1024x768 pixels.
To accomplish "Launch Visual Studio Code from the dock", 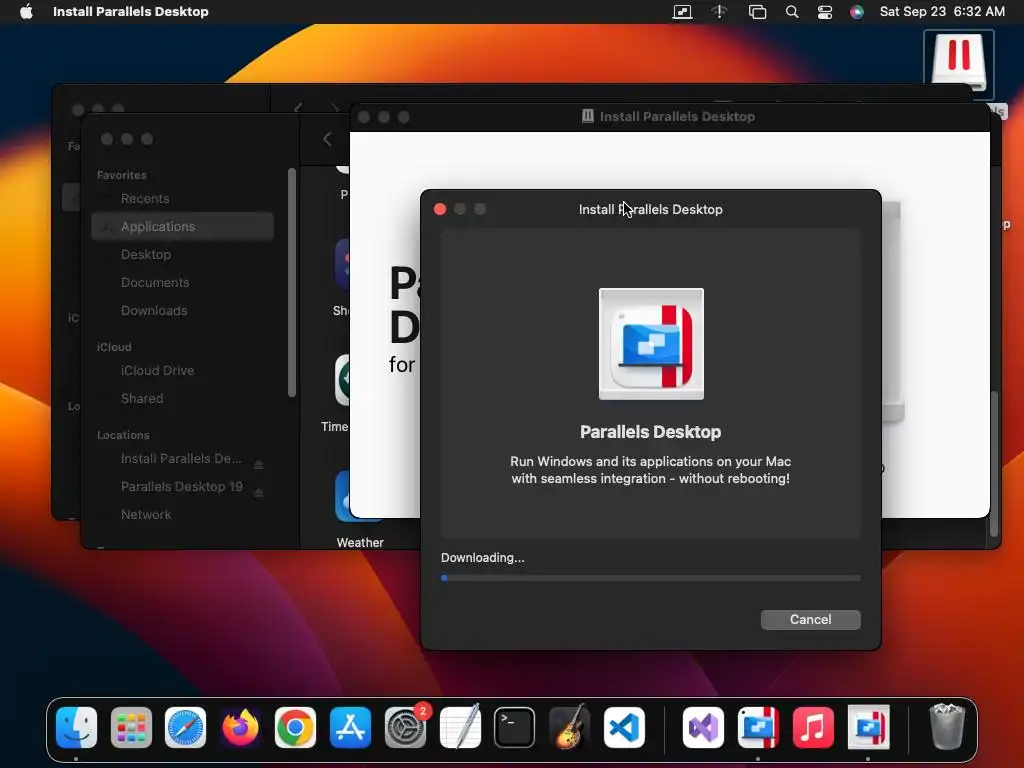I will pos(624,727).
